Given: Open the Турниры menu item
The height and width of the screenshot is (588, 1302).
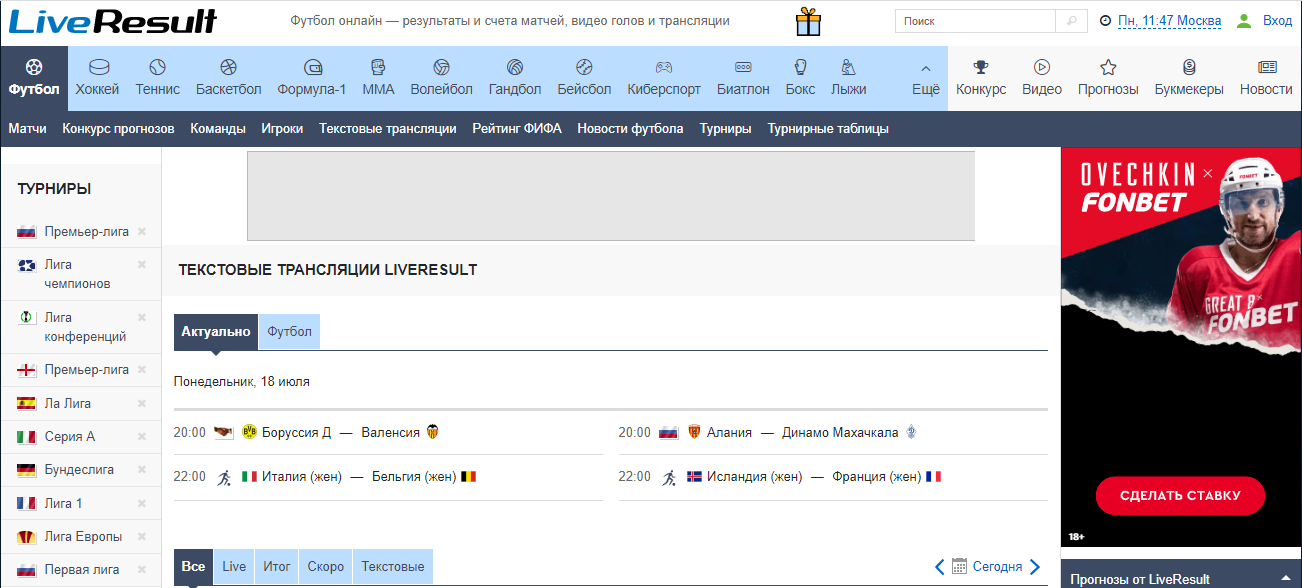Looking at the screenshot, I should (x=725, y=129).
